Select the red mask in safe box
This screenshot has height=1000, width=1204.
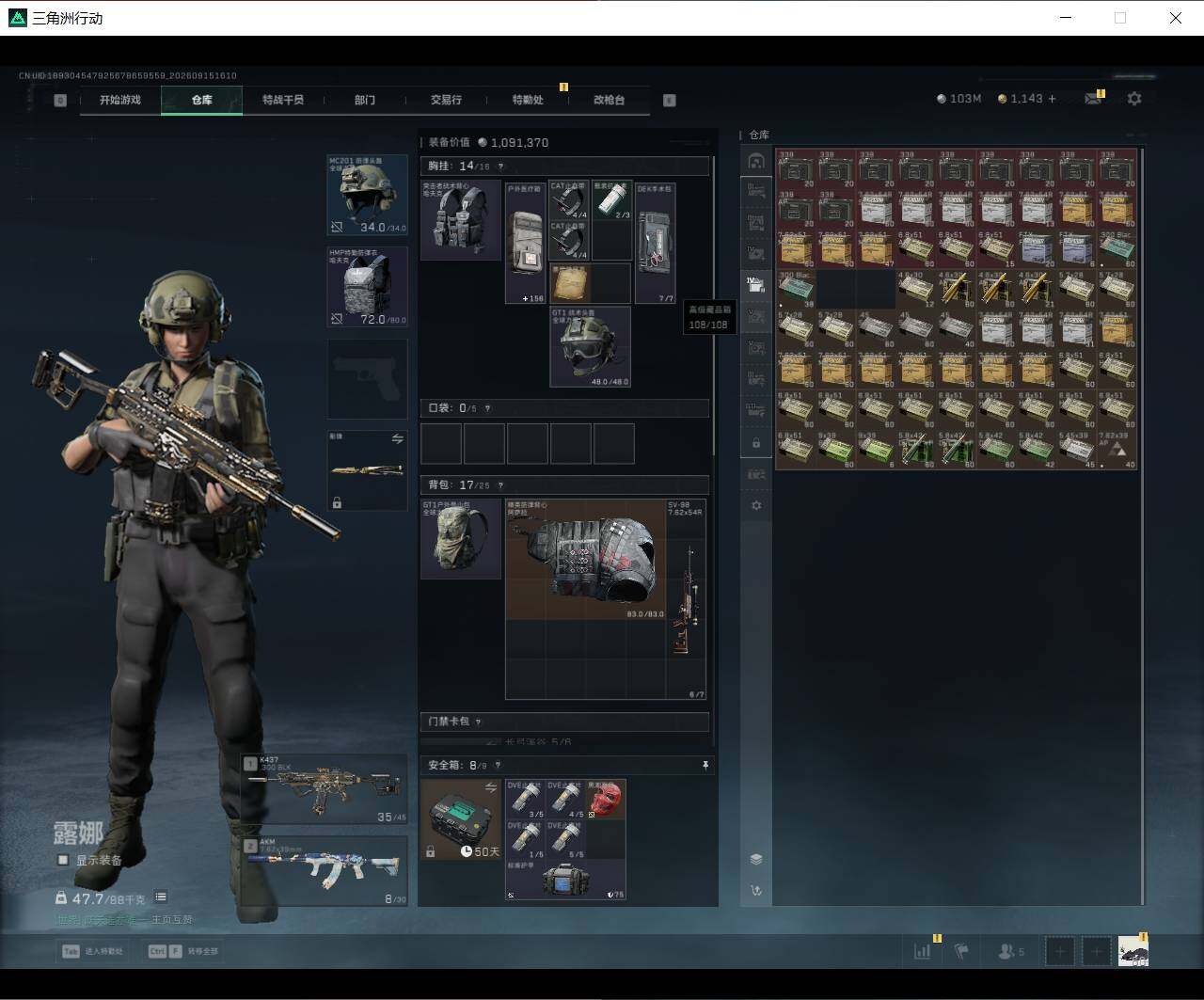(606, 800)
